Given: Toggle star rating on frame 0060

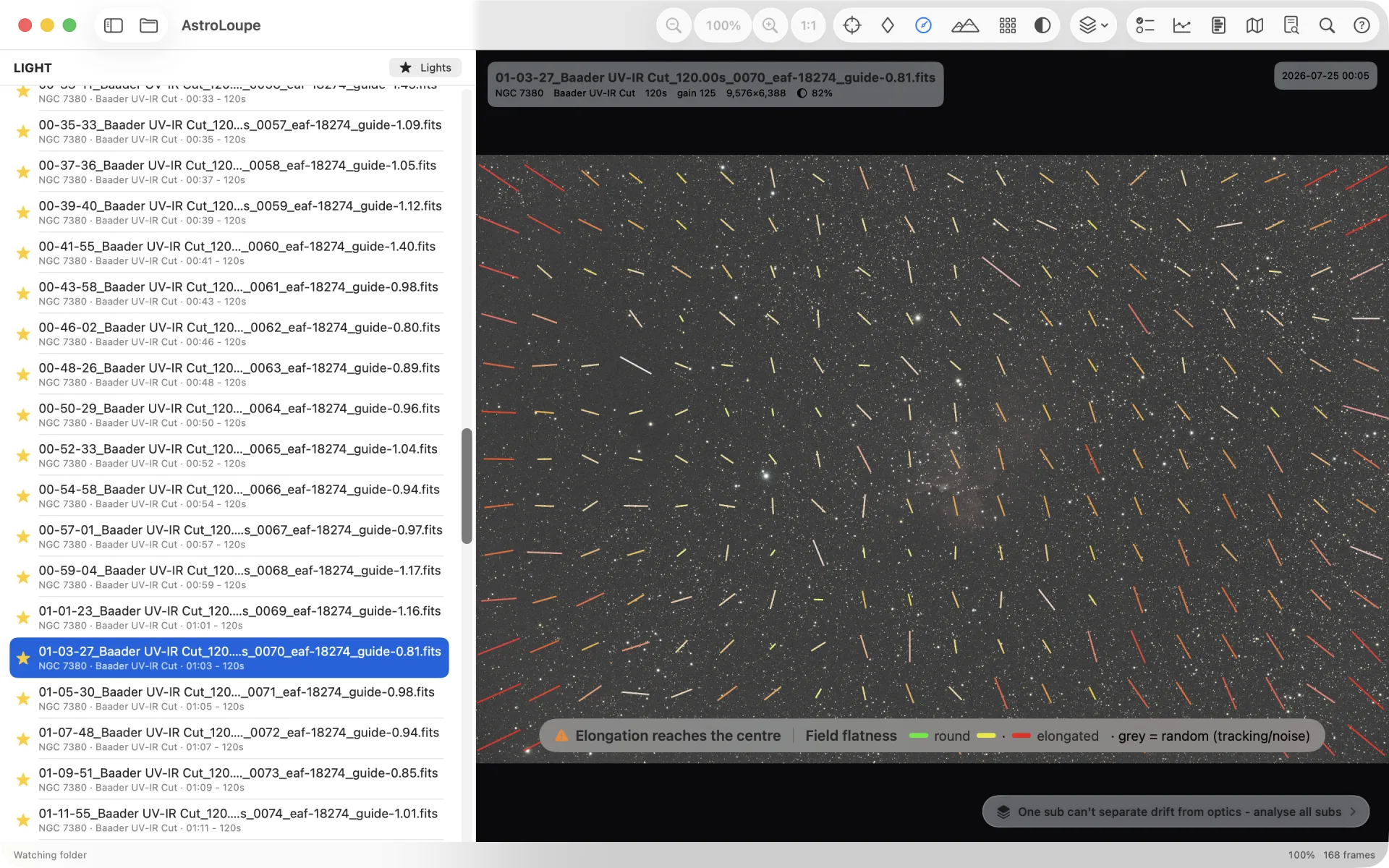Looking at the screenshot, I should coord(23,253).
